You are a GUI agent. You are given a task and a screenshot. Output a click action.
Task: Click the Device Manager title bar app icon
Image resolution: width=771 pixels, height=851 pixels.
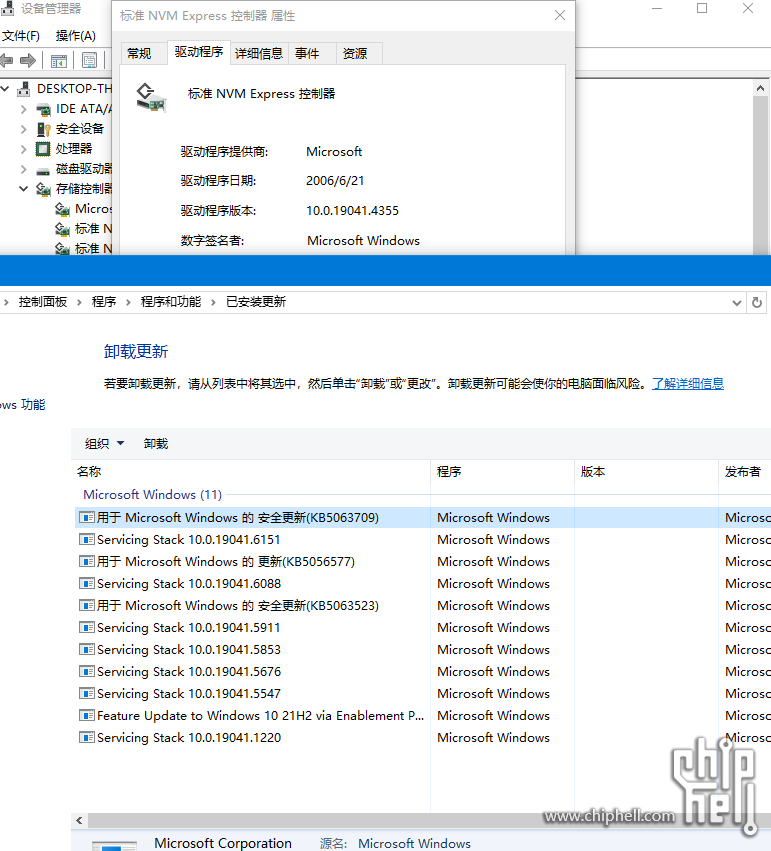(7, 8)
